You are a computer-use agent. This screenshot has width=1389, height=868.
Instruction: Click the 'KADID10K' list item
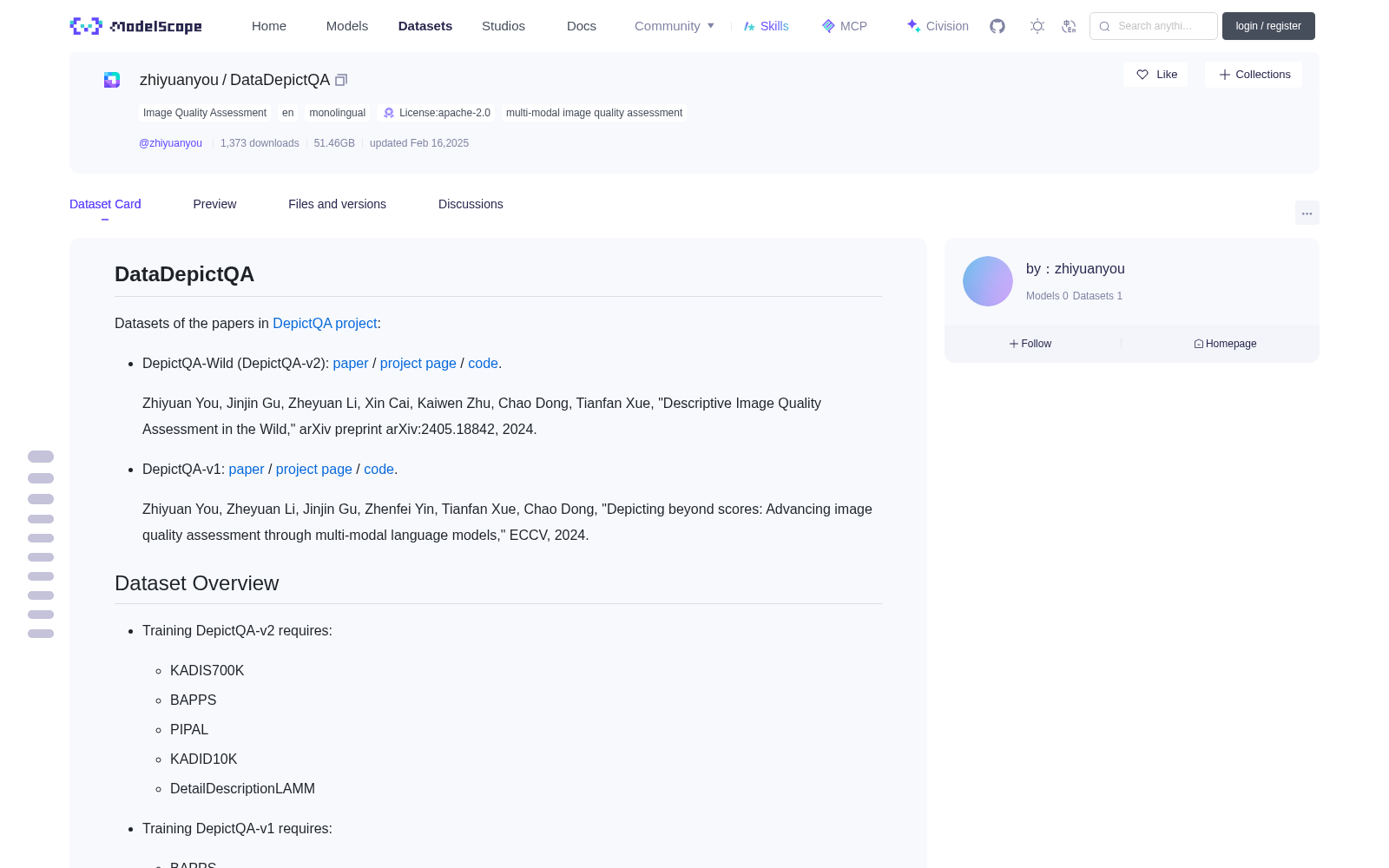(x=204, y=759)
